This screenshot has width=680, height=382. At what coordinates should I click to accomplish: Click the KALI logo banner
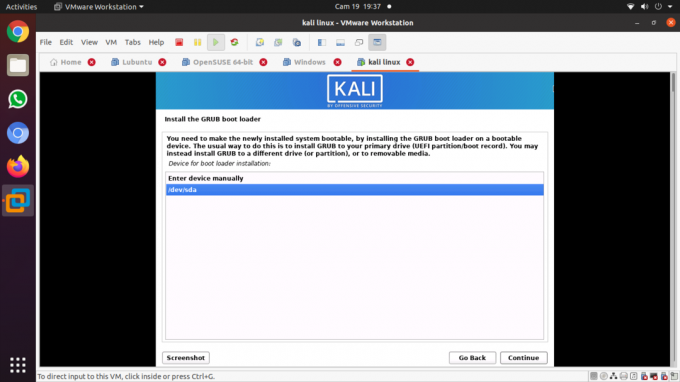(x=355, y=91)
